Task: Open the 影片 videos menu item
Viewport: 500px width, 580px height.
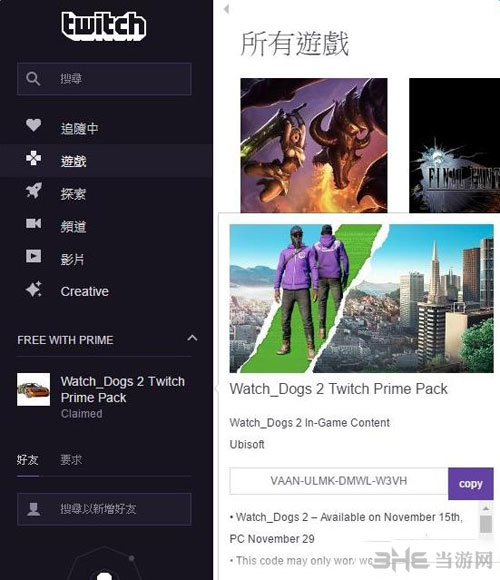Action: point(72,259)
